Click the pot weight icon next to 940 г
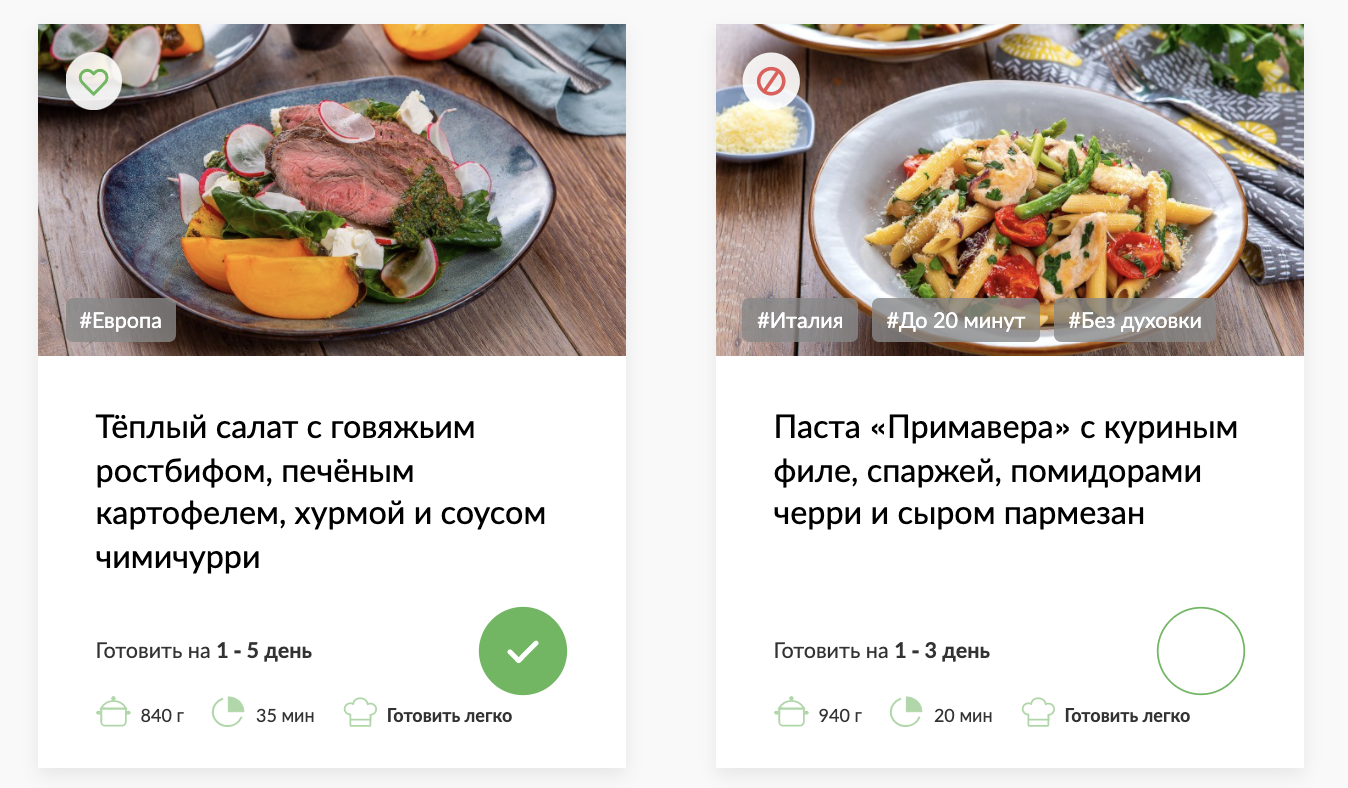Viewport: 1348px width, 788px height. [x=791, y=713]
